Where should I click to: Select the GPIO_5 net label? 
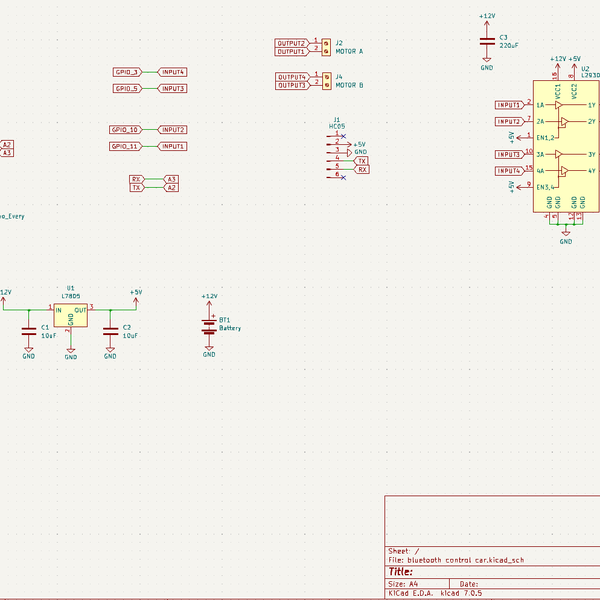127,89
